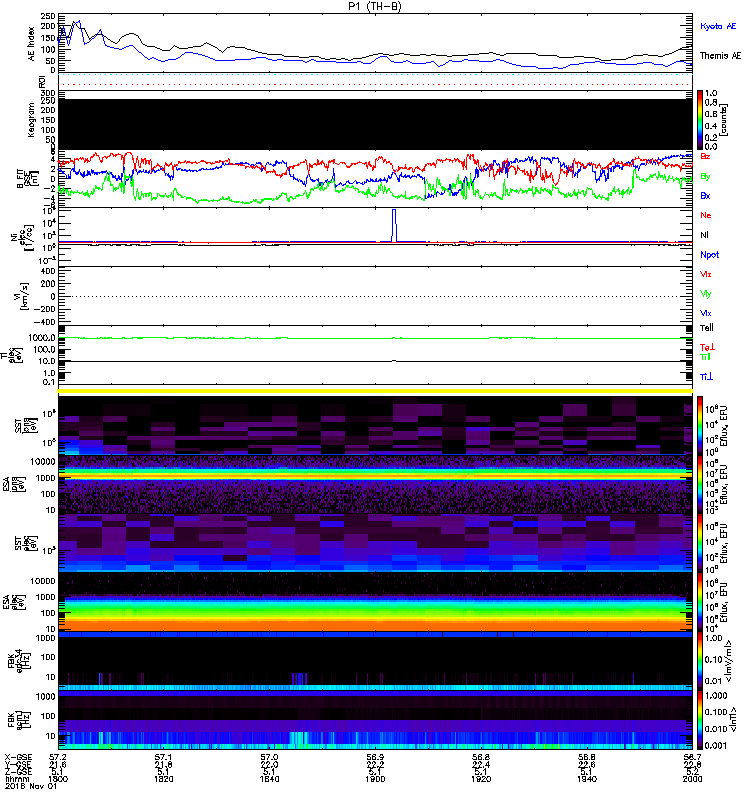Click the red Ne legend label
This screenshot has height=800, width=750.
click(706, 215)
